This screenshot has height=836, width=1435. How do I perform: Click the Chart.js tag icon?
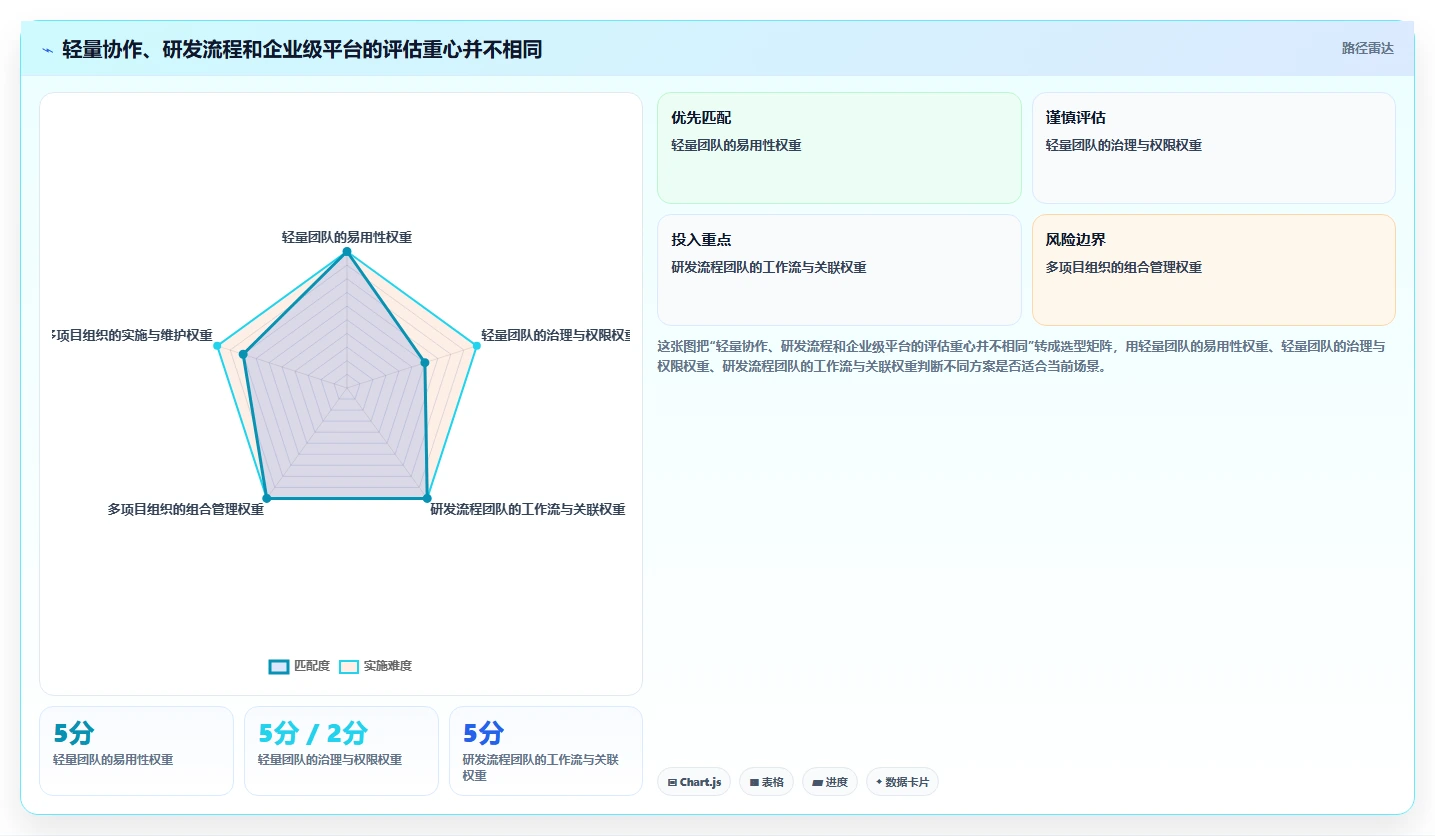(672, 782)
